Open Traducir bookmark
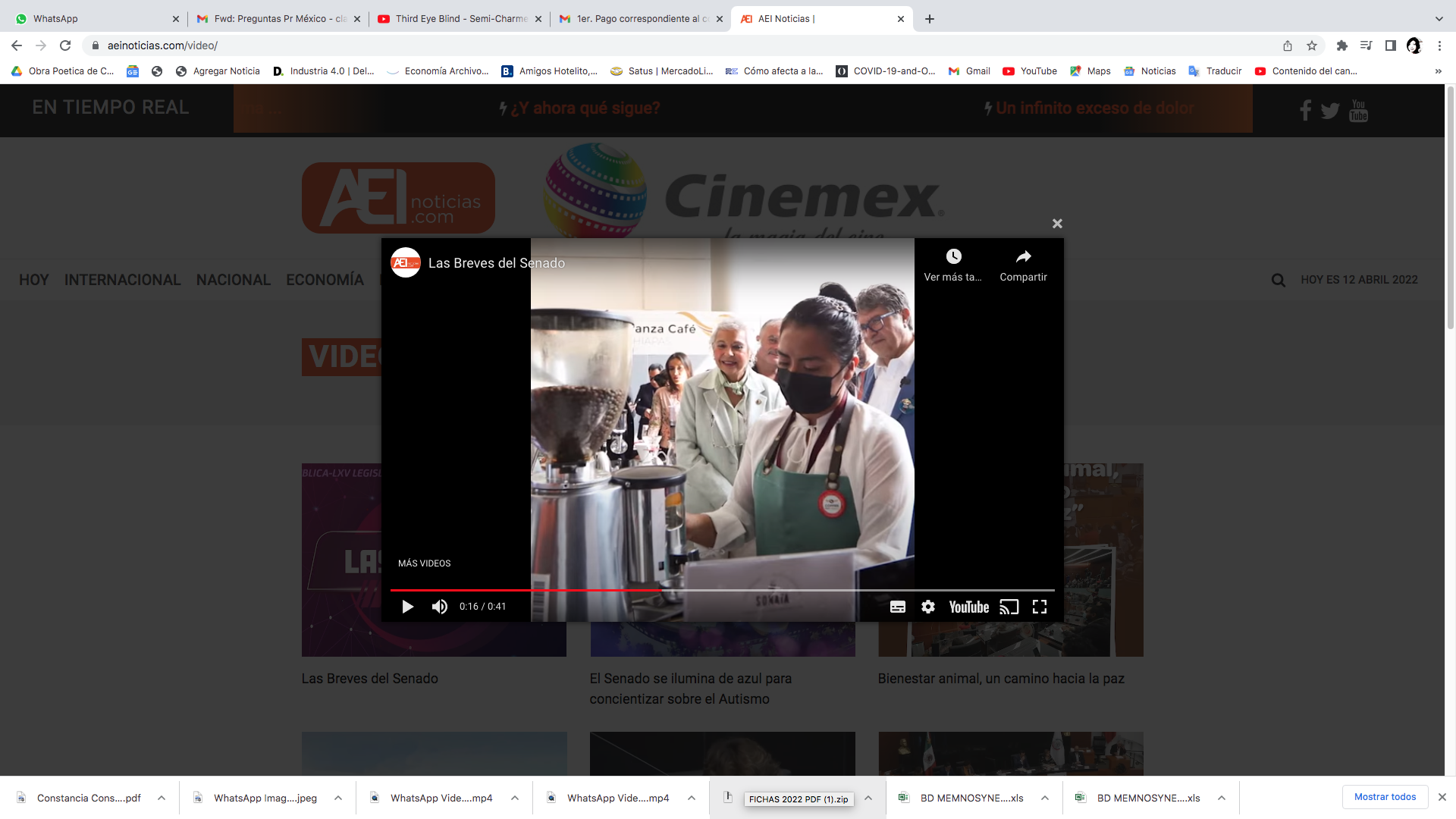 tap(1215, 71)
